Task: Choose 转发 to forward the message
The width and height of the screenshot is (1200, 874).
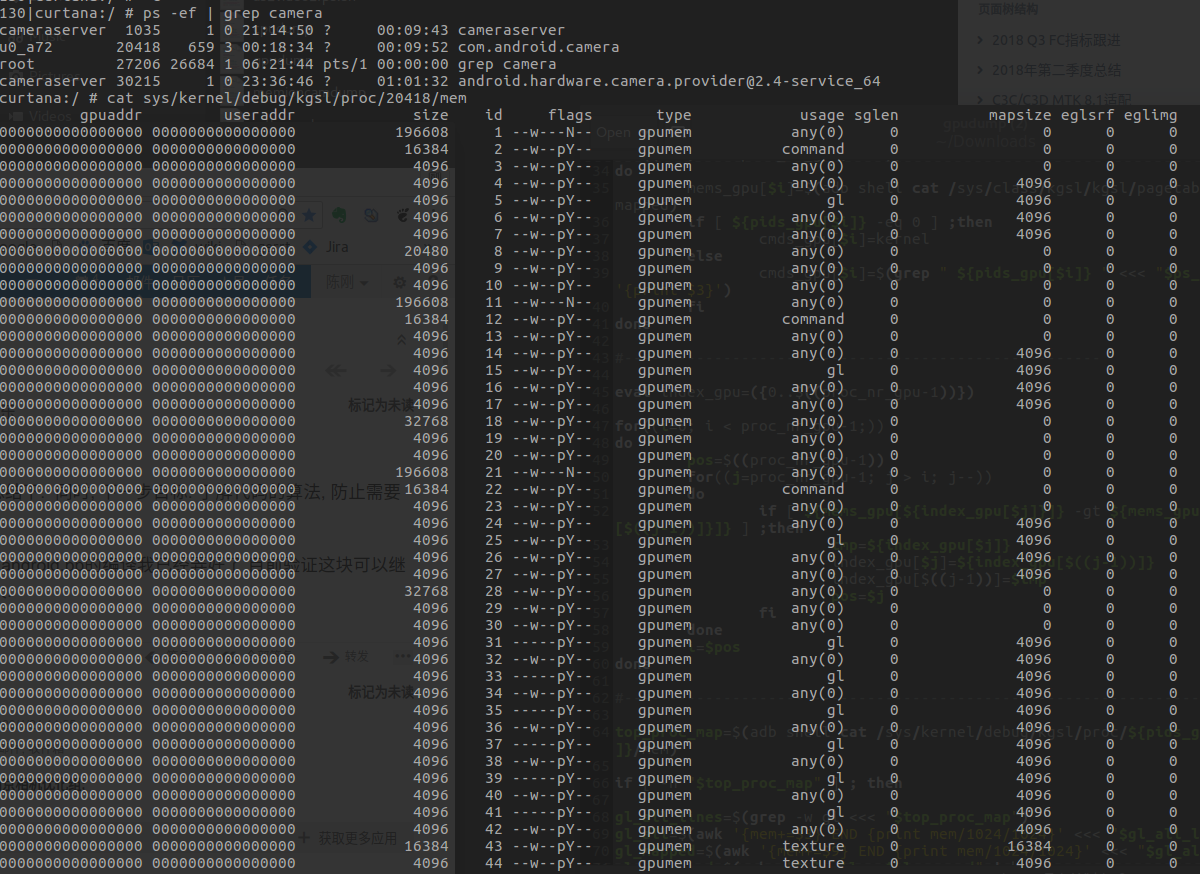Action: (x=356, y=656)
